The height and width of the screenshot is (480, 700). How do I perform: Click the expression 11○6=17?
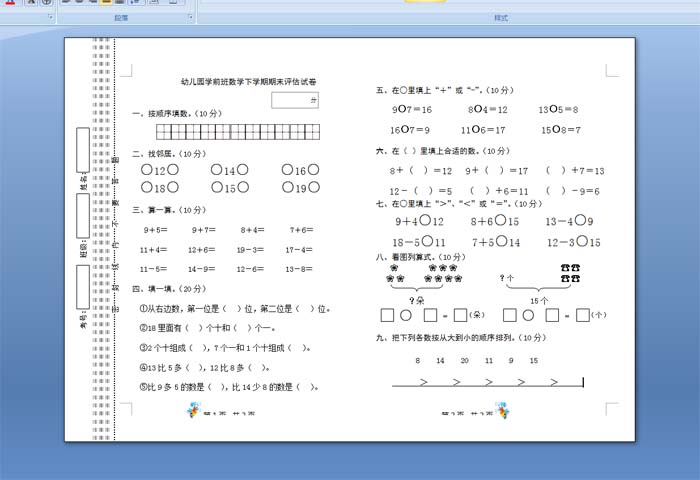tap(483, 130)
